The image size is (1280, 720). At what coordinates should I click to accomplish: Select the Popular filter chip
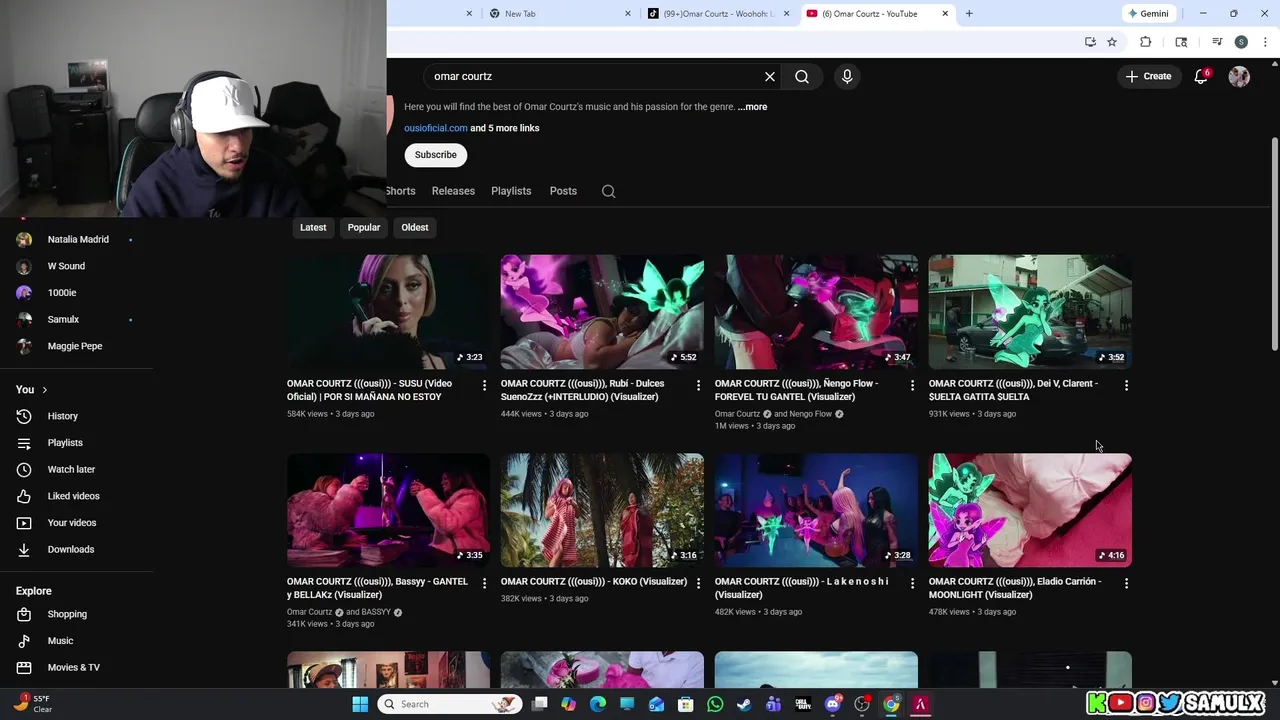tap(364, 228)
